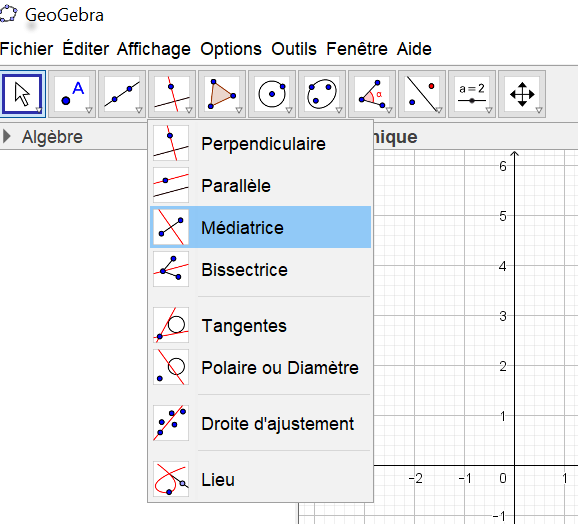
Task: Open the Outils menu
Action: click(294, 49)
